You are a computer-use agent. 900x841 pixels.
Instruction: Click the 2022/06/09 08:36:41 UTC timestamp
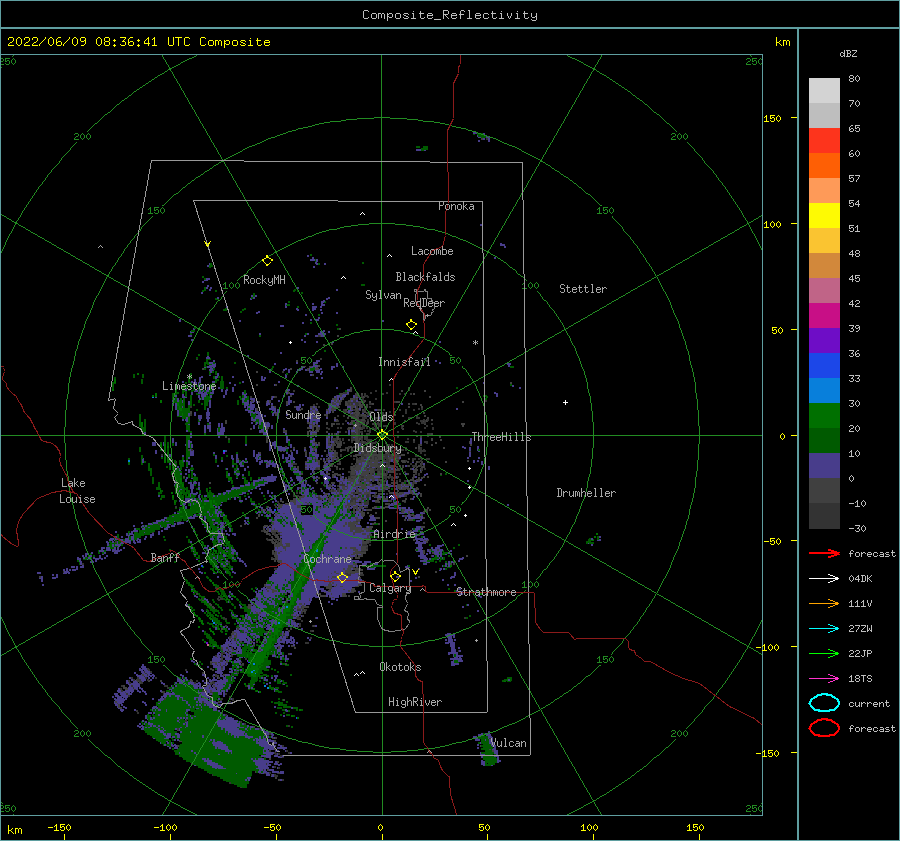[x=98, y=42]
